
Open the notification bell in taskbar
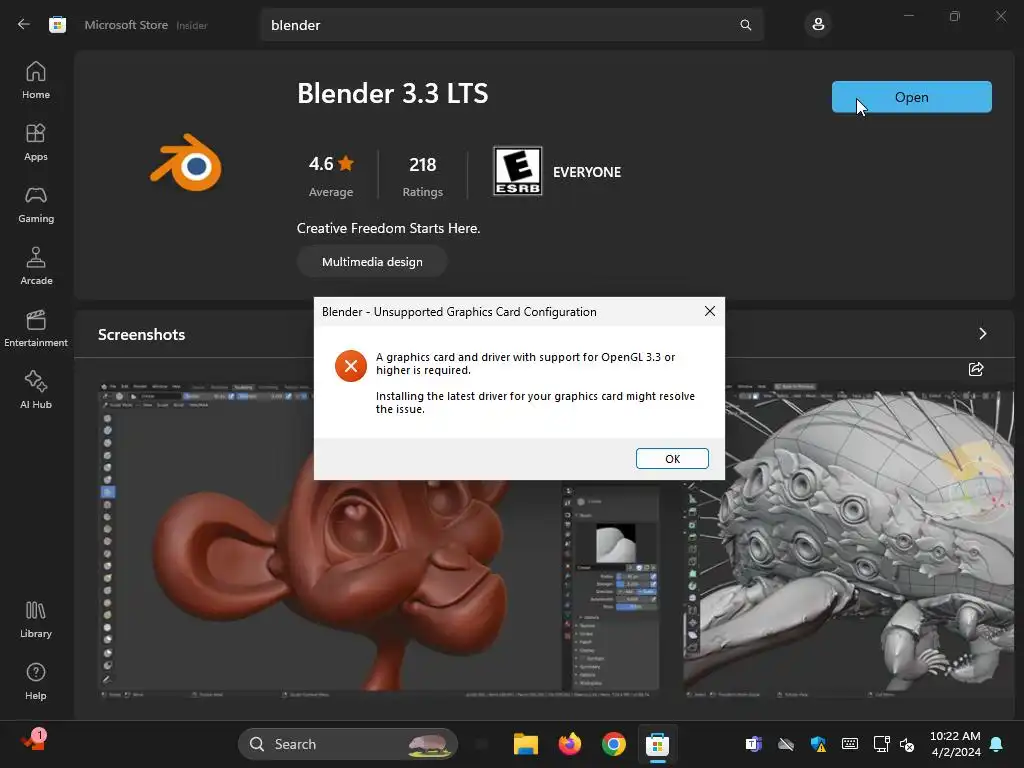(x=997, y=744)
